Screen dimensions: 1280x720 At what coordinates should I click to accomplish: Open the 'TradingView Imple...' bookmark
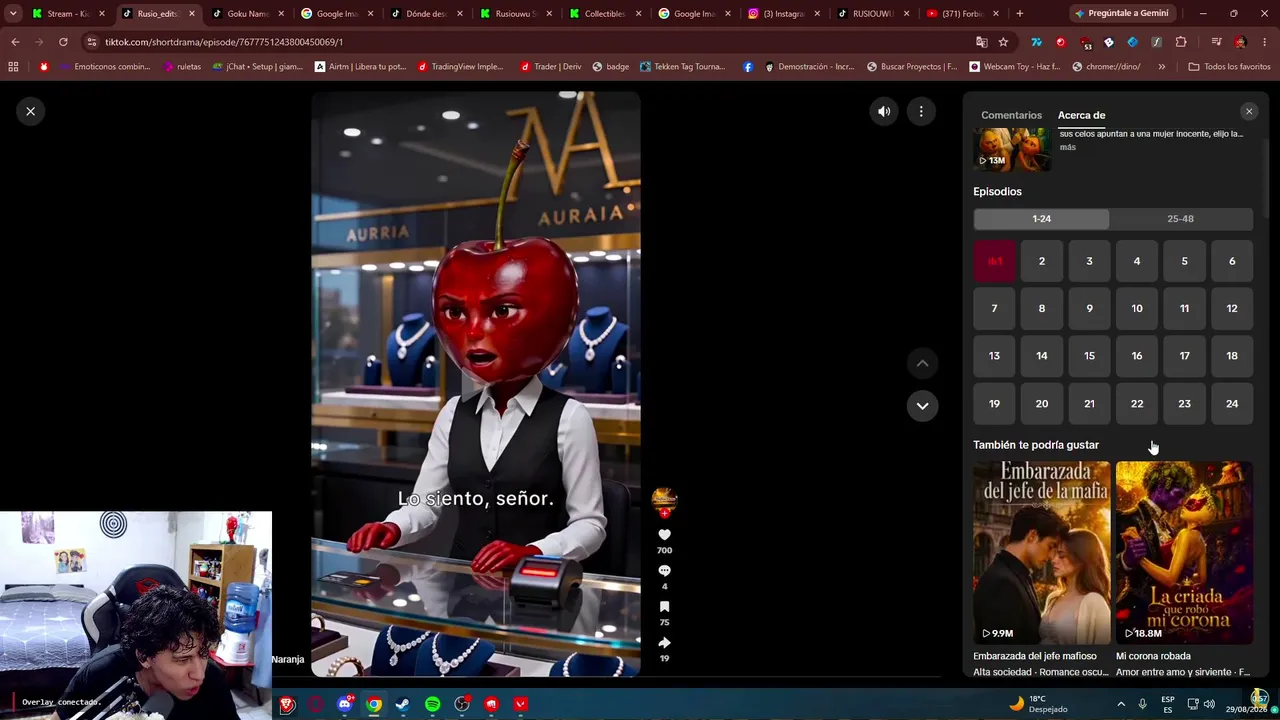[460, 67]
